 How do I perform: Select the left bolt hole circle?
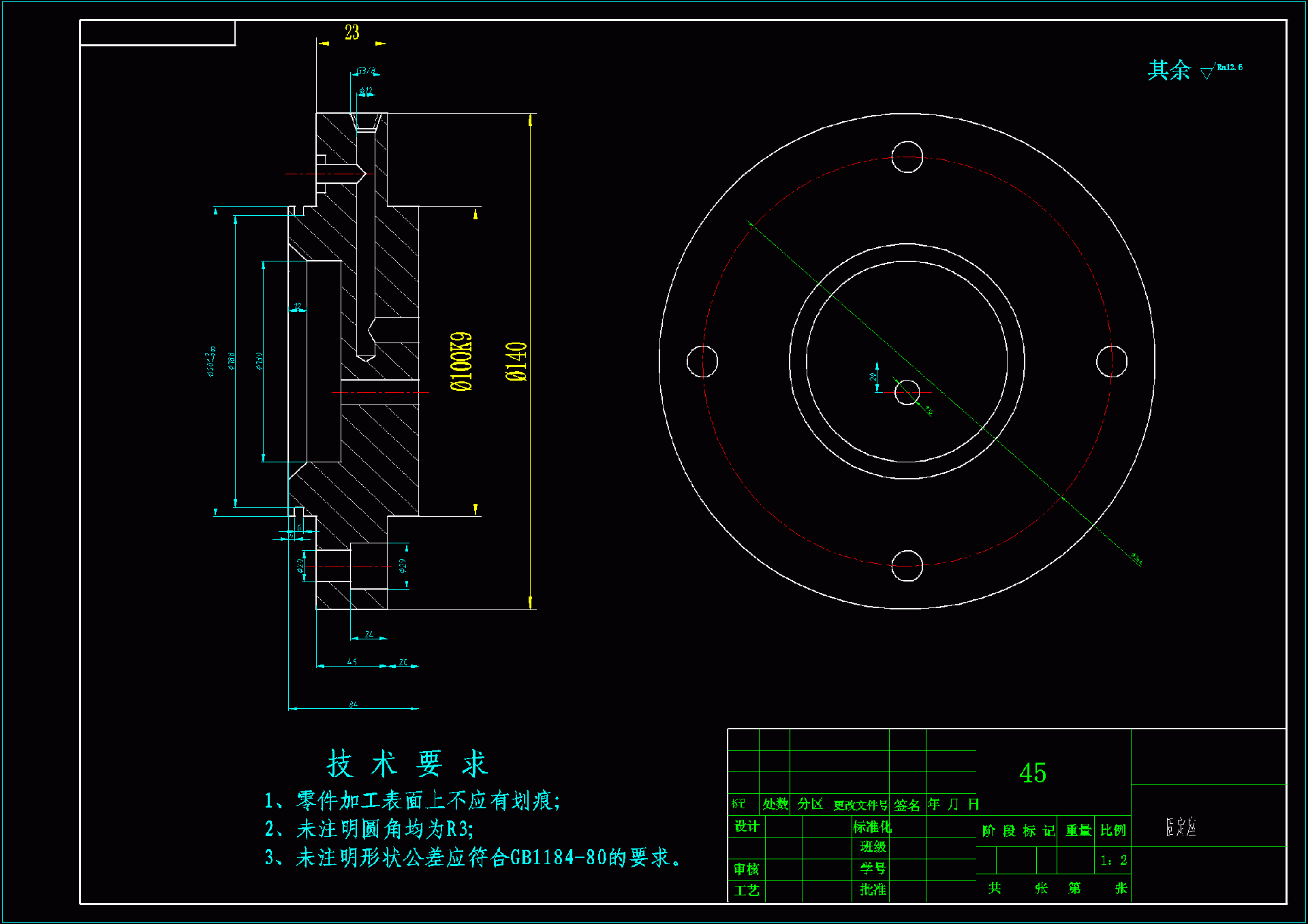[702, 361]
